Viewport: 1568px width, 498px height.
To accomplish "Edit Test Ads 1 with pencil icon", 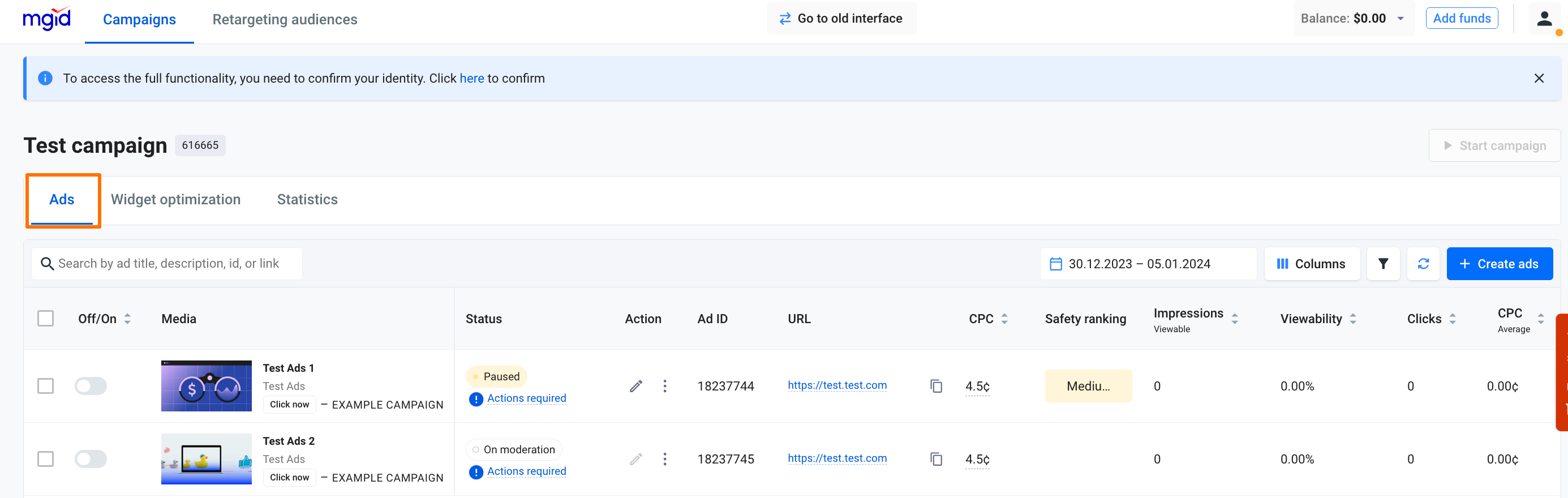I will pyautogui.click(x=635, y=386).
